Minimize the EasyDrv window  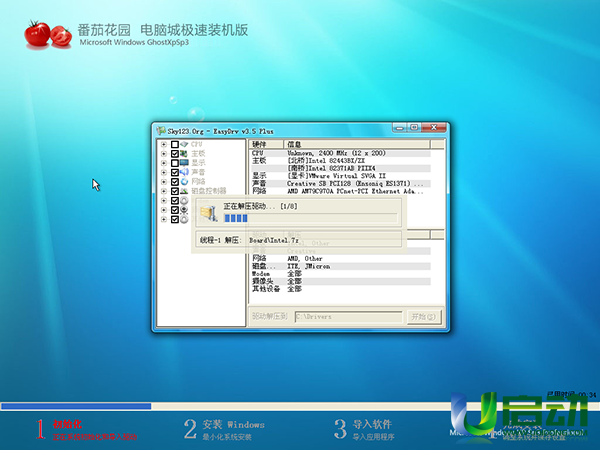pos(399,127)
